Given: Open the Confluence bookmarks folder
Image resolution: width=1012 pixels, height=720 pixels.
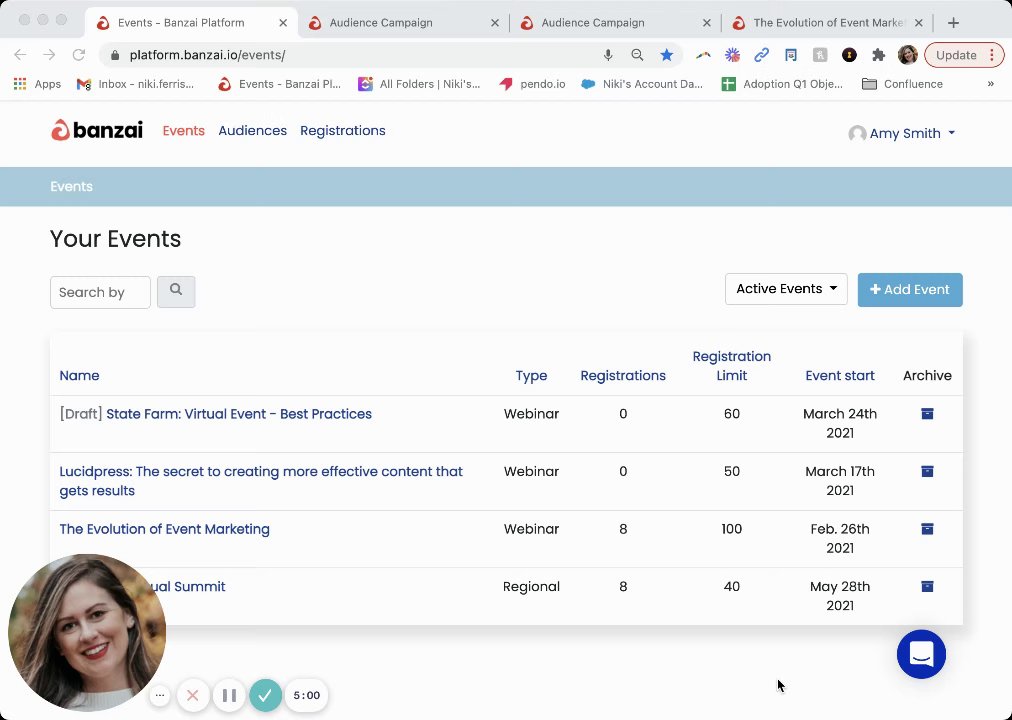Looking at the screenshot, I should [x=902, y=84].
